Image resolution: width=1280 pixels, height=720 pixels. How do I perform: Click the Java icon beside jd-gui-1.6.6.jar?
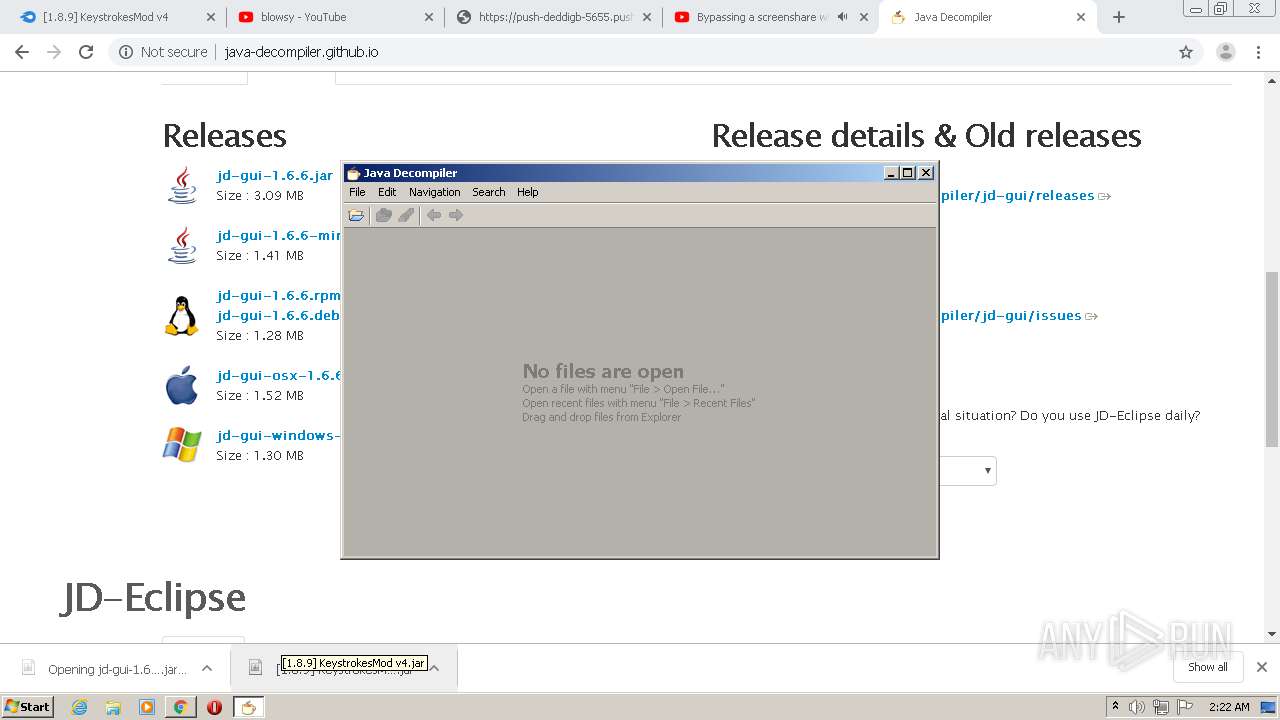[182, 185]
